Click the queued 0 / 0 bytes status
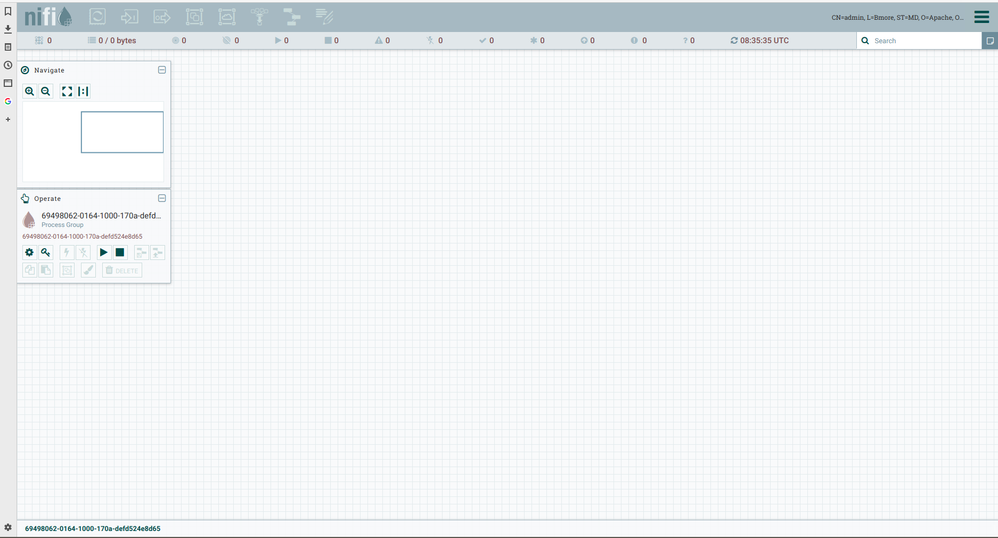The image size is (998, 538). (x=112, y=40)
